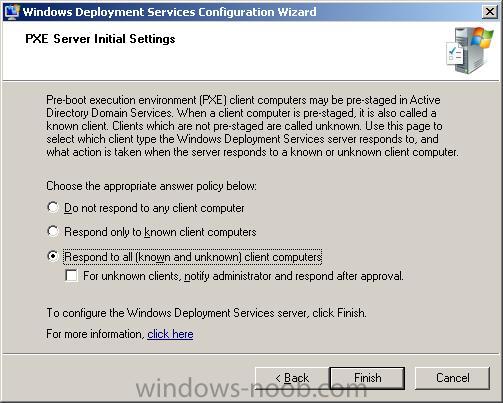The height and width of the screenshot is (403, 503).
Task: Click the 'For more information,' text
Action: pos(95,334)
